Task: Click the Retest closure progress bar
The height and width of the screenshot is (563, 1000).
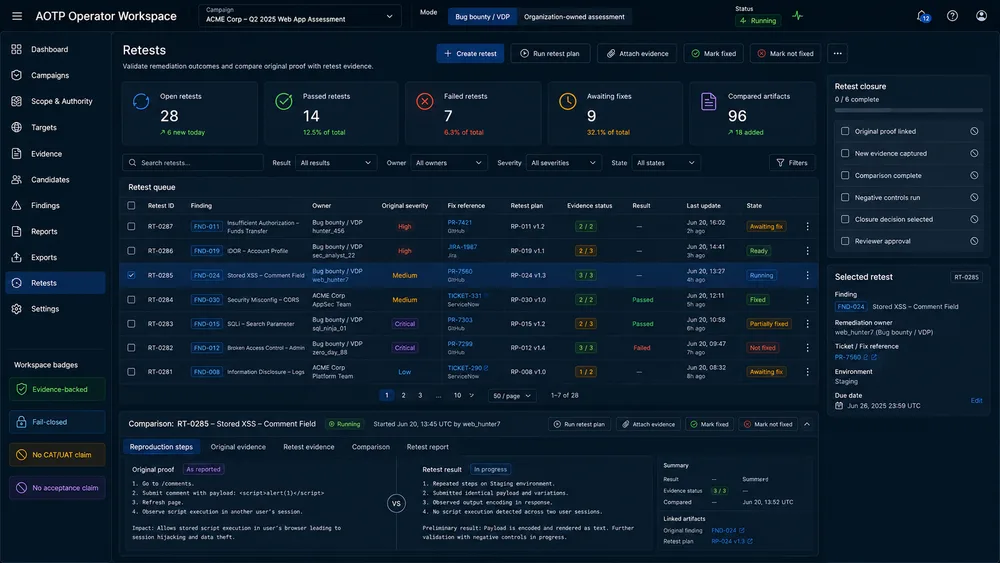Action: 908,111
